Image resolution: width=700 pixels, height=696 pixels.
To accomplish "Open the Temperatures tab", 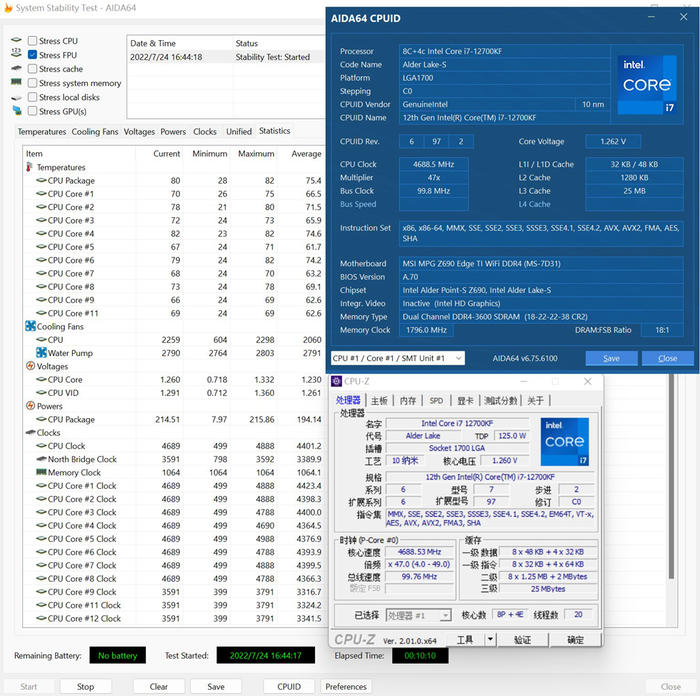I will pos(42,132).
